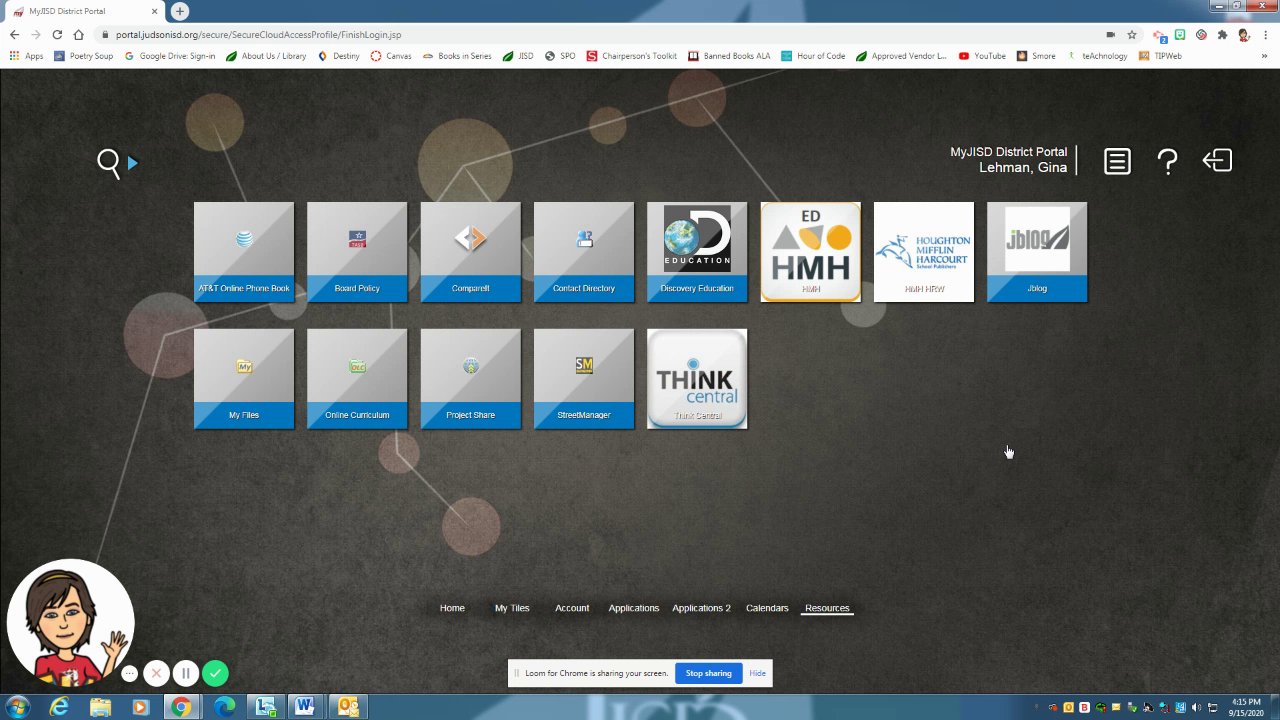Open the YouTube bookmark
The width and height of the screenshot is (1280, 720).
coord(982,56)
